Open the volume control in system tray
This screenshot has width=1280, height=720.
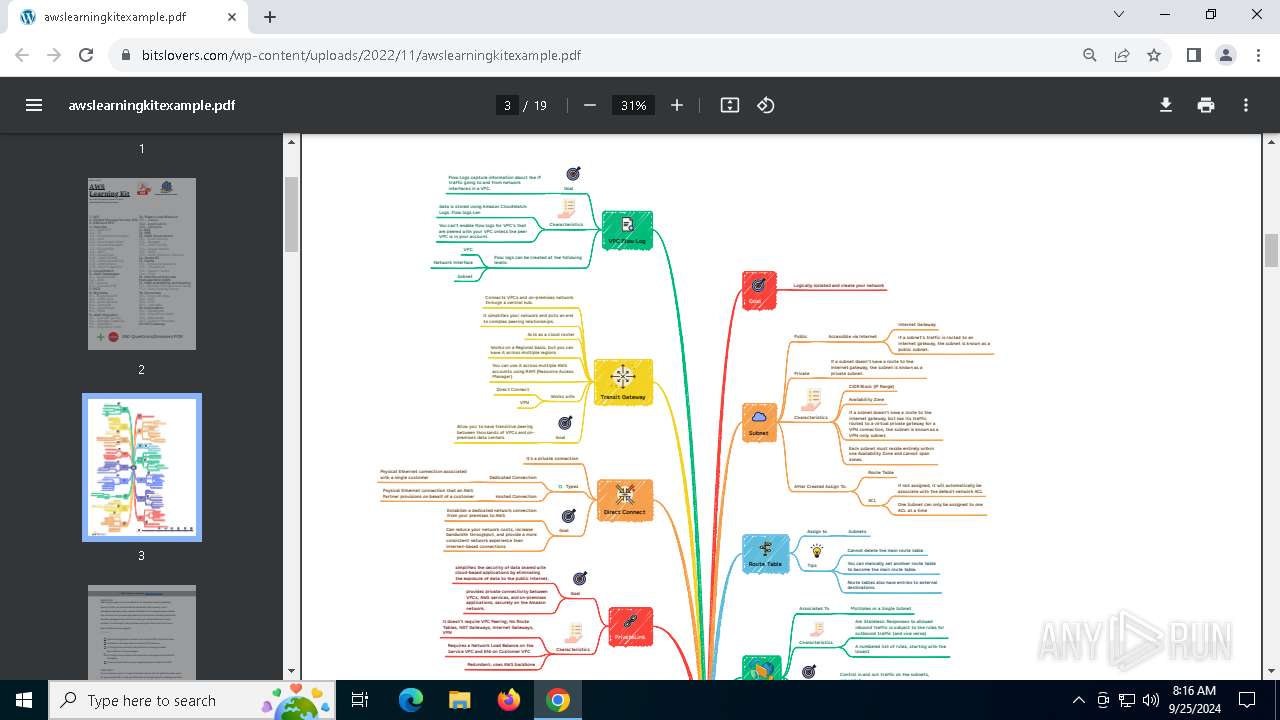pyautogui.click(x=1150, y=700)
